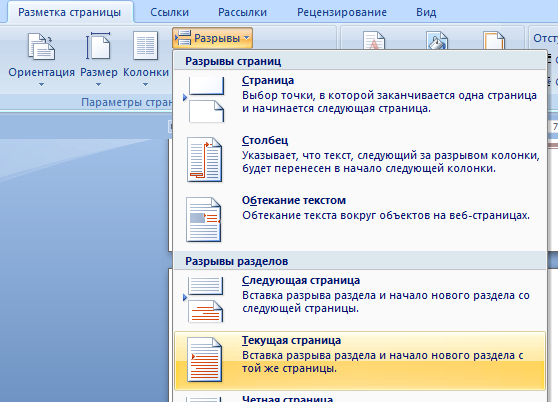Click the Отступ label in the ribbon
558x402 pixels.
pyautogui.click(x=545, y=38)
